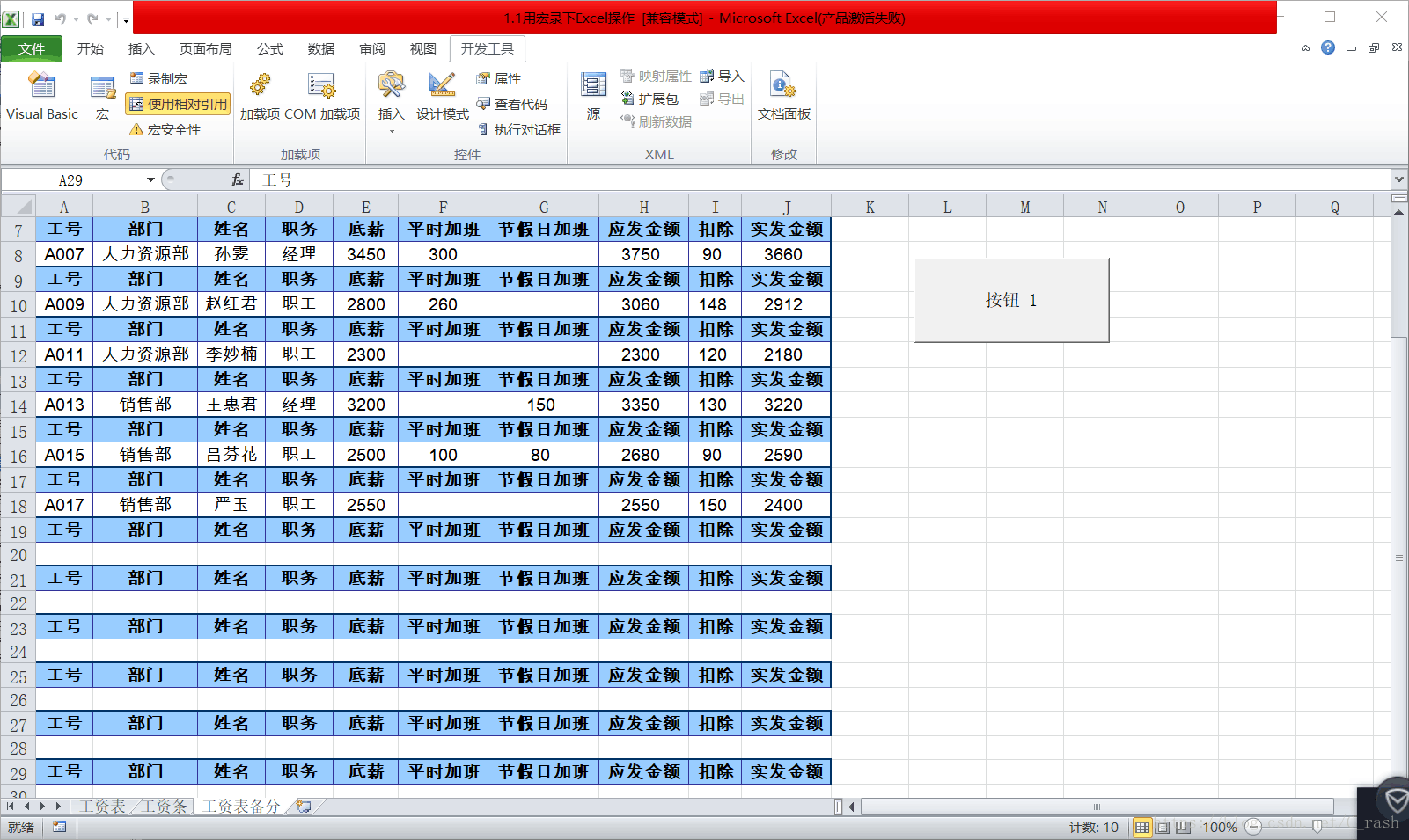Select all cells with corner button
This screenshot has height=840, width=1409.
pos(18,207)
